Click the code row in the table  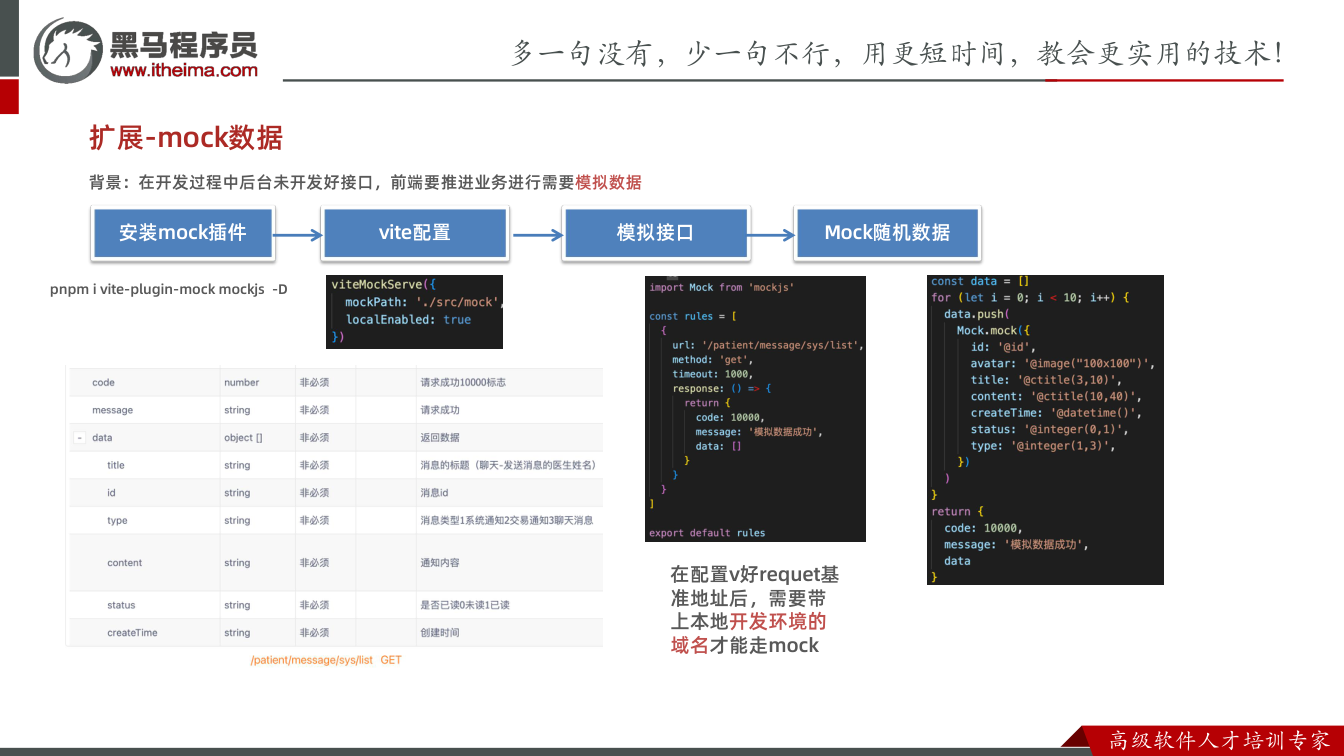(334, 382)
